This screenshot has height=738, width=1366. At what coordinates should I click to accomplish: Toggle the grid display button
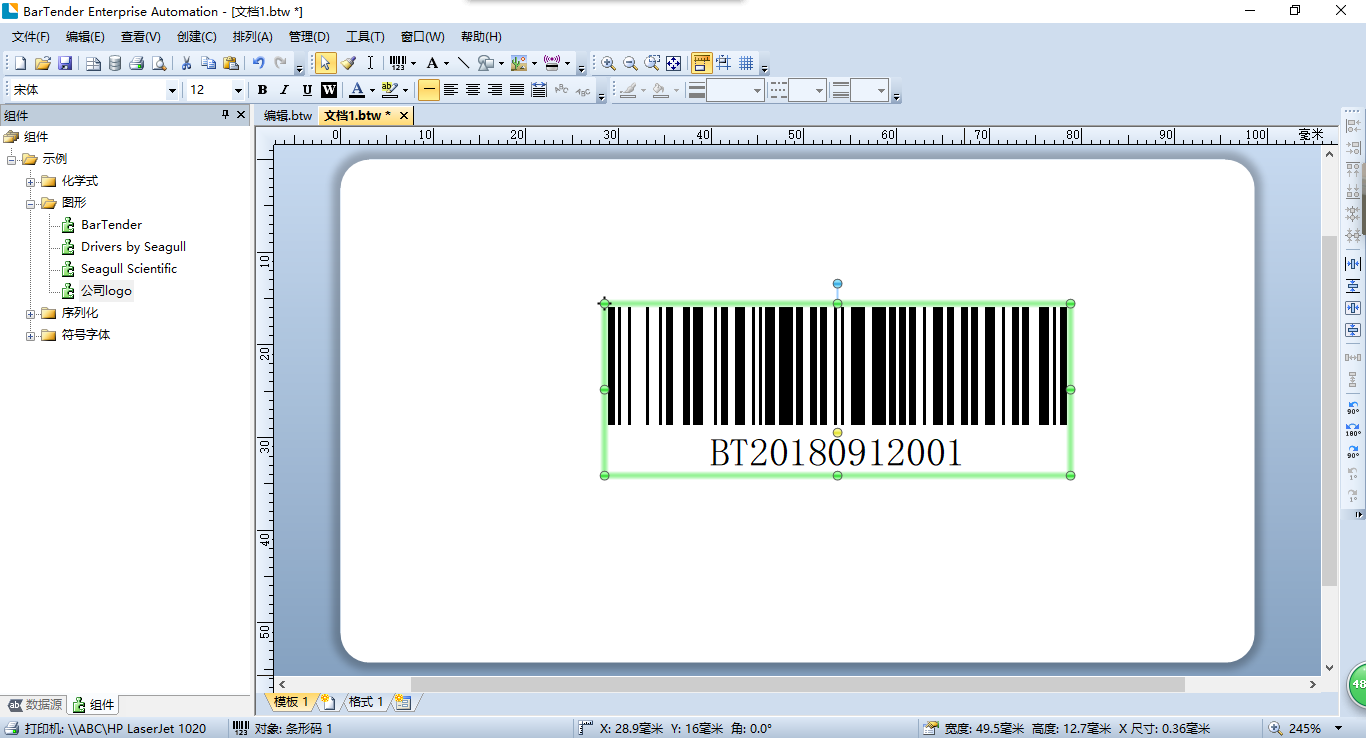[746, 63]
